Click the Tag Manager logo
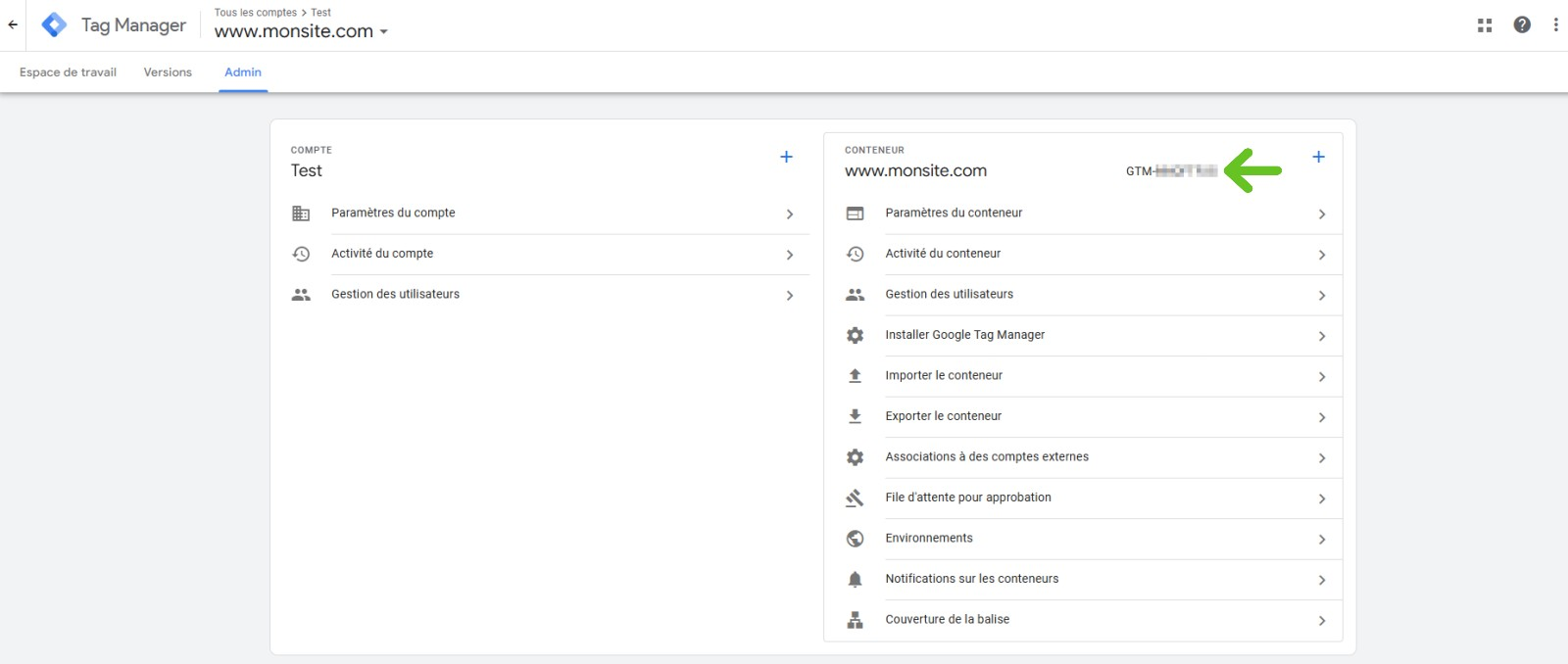1568x664 pixels. (55, 25)
